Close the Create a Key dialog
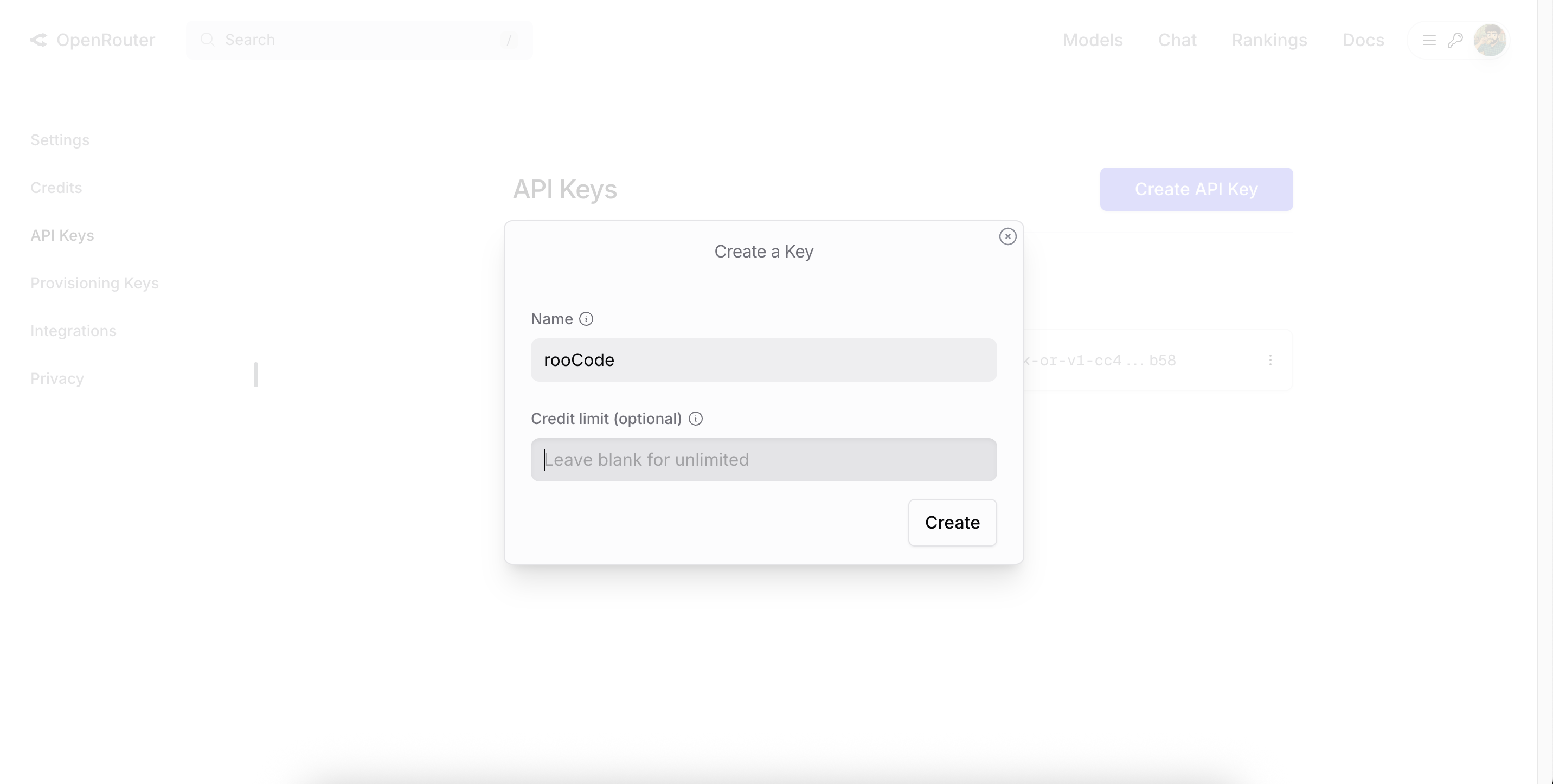This screenshot has height=784, width=1553. 1007,236
